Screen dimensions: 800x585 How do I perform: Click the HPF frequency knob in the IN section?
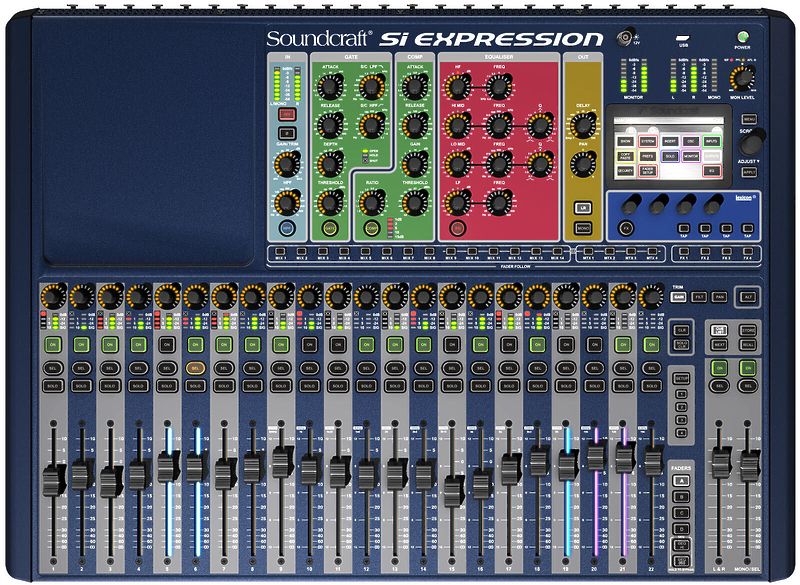(x=287, y=202)
